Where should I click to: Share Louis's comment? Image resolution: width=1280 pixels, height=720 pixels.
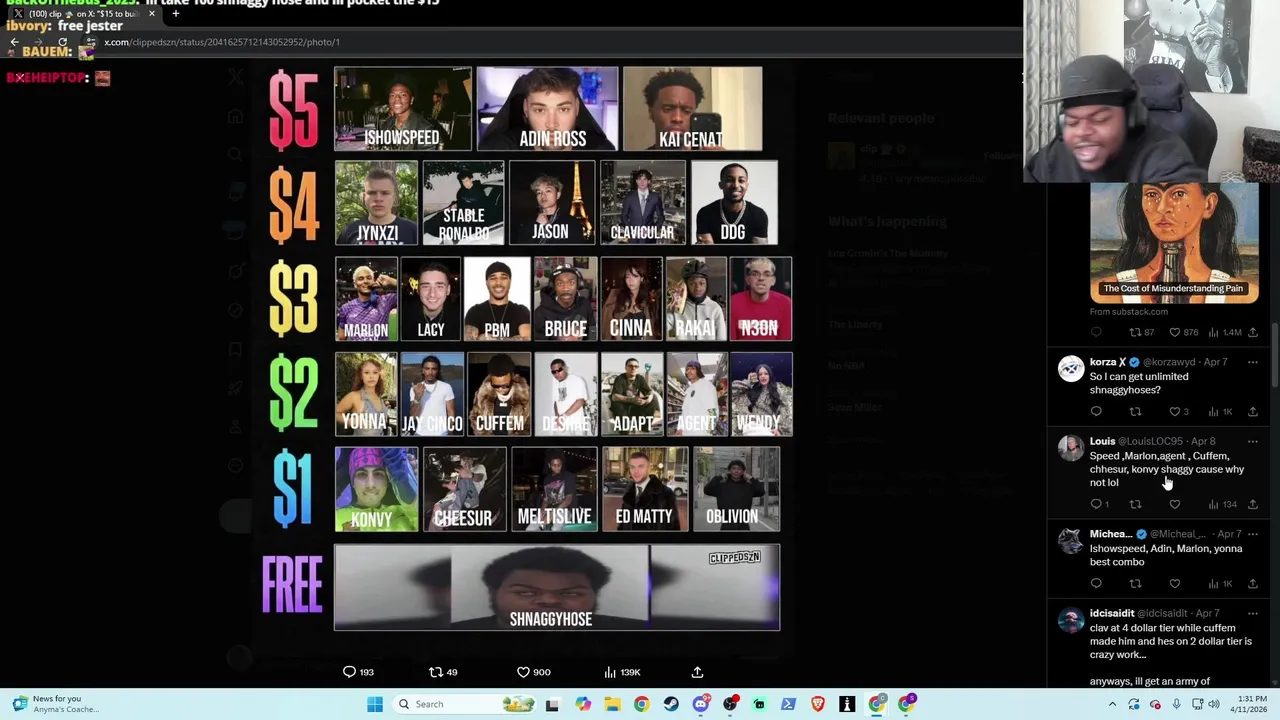tap(1253, 504)
